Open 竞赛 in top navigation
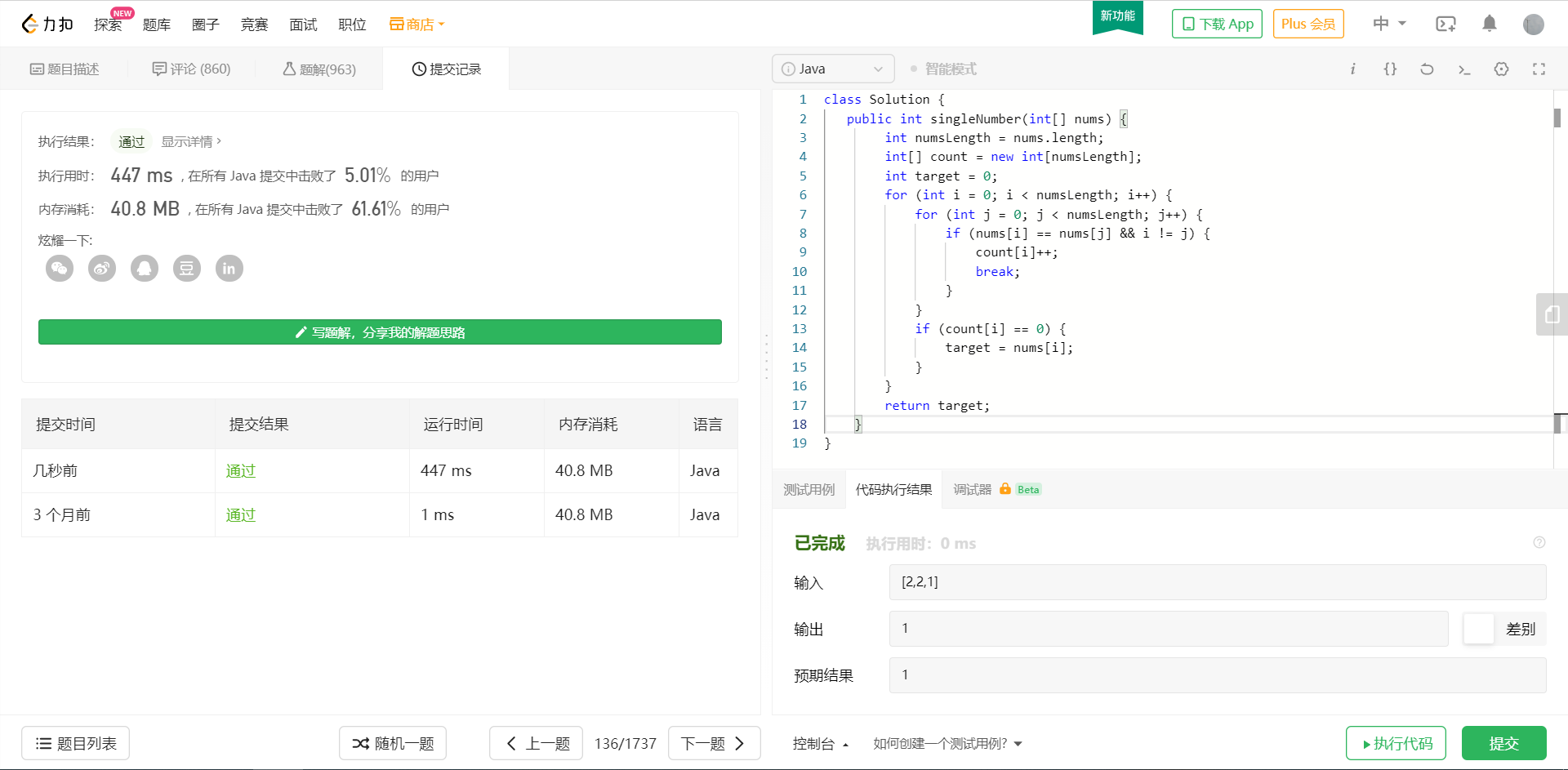The image size is (1568, 770). pos(254,24)
